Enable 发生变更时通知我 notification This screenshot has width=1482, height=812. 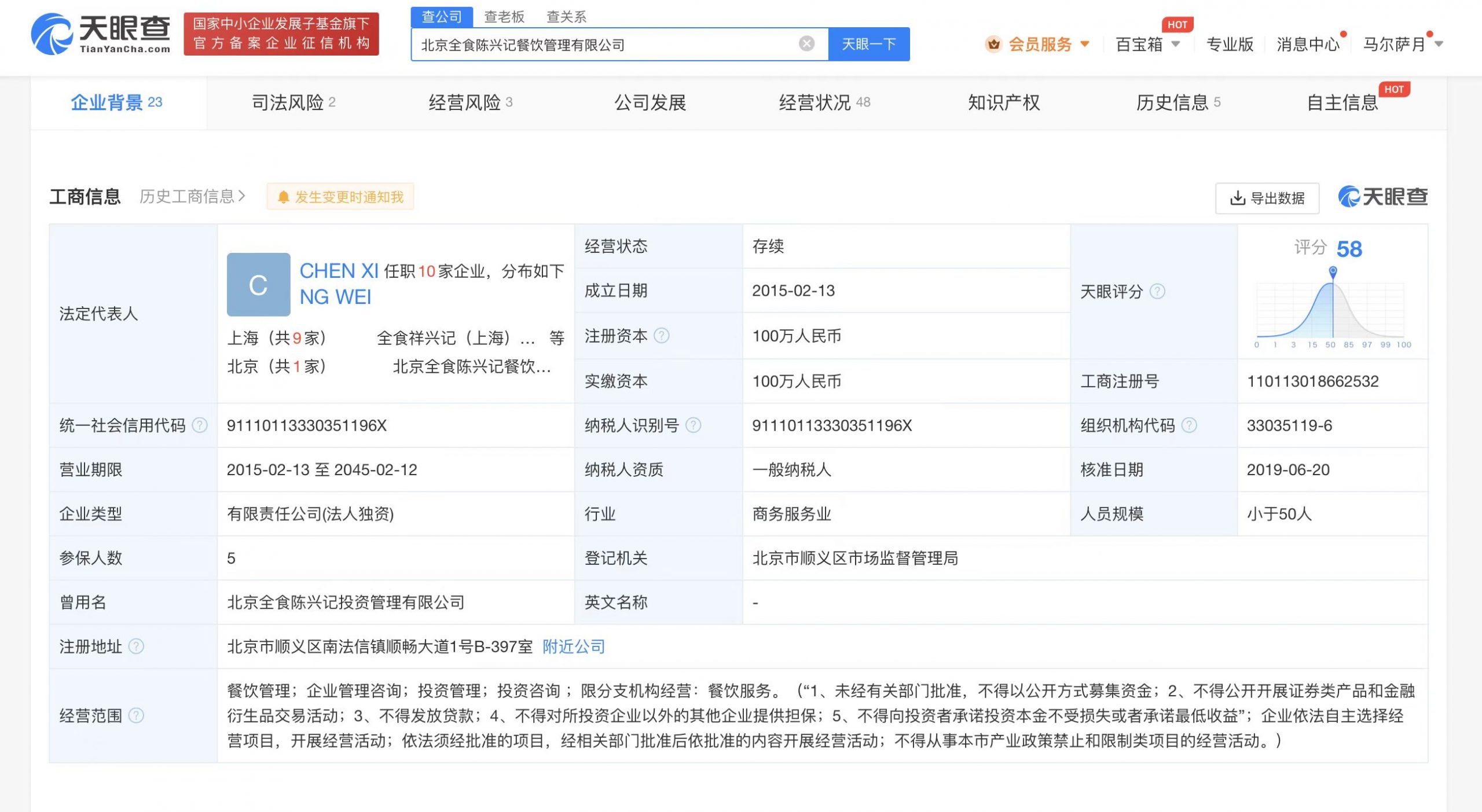coord(340,197)
